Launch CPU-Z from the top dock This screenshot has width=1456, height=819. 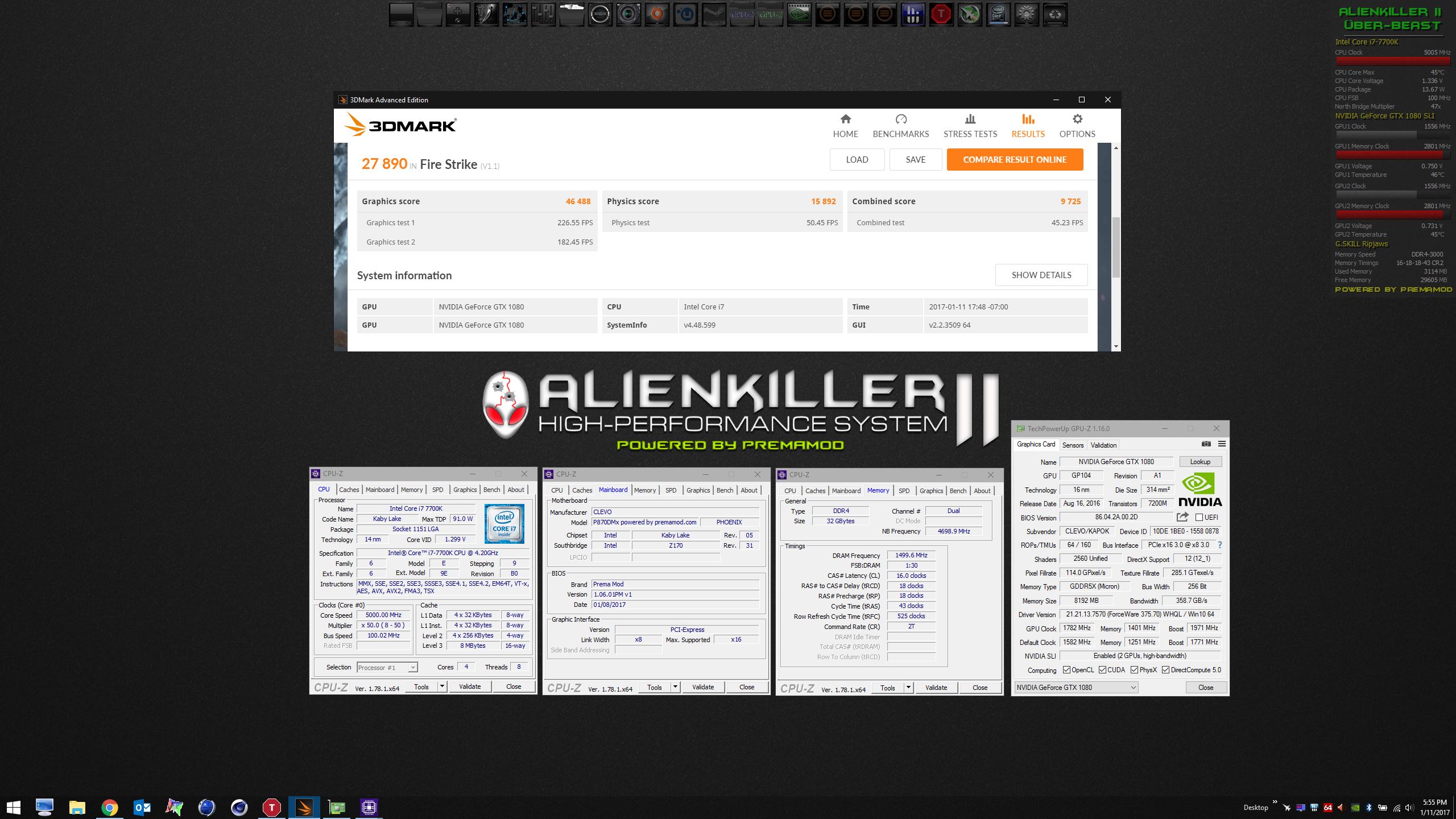click(x=742, y=14)
